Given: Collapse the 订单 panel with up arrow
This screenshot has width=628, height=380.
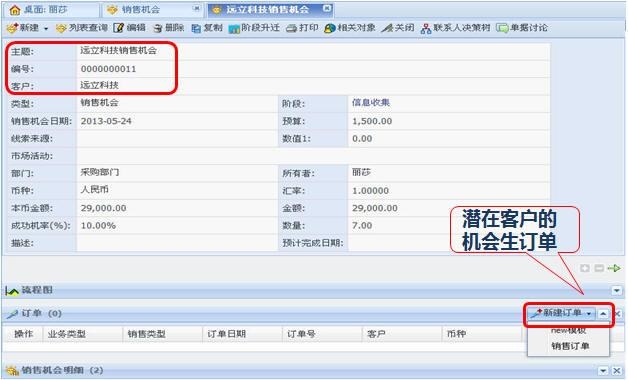Looking at the screenshot, I should click(603, 314).
